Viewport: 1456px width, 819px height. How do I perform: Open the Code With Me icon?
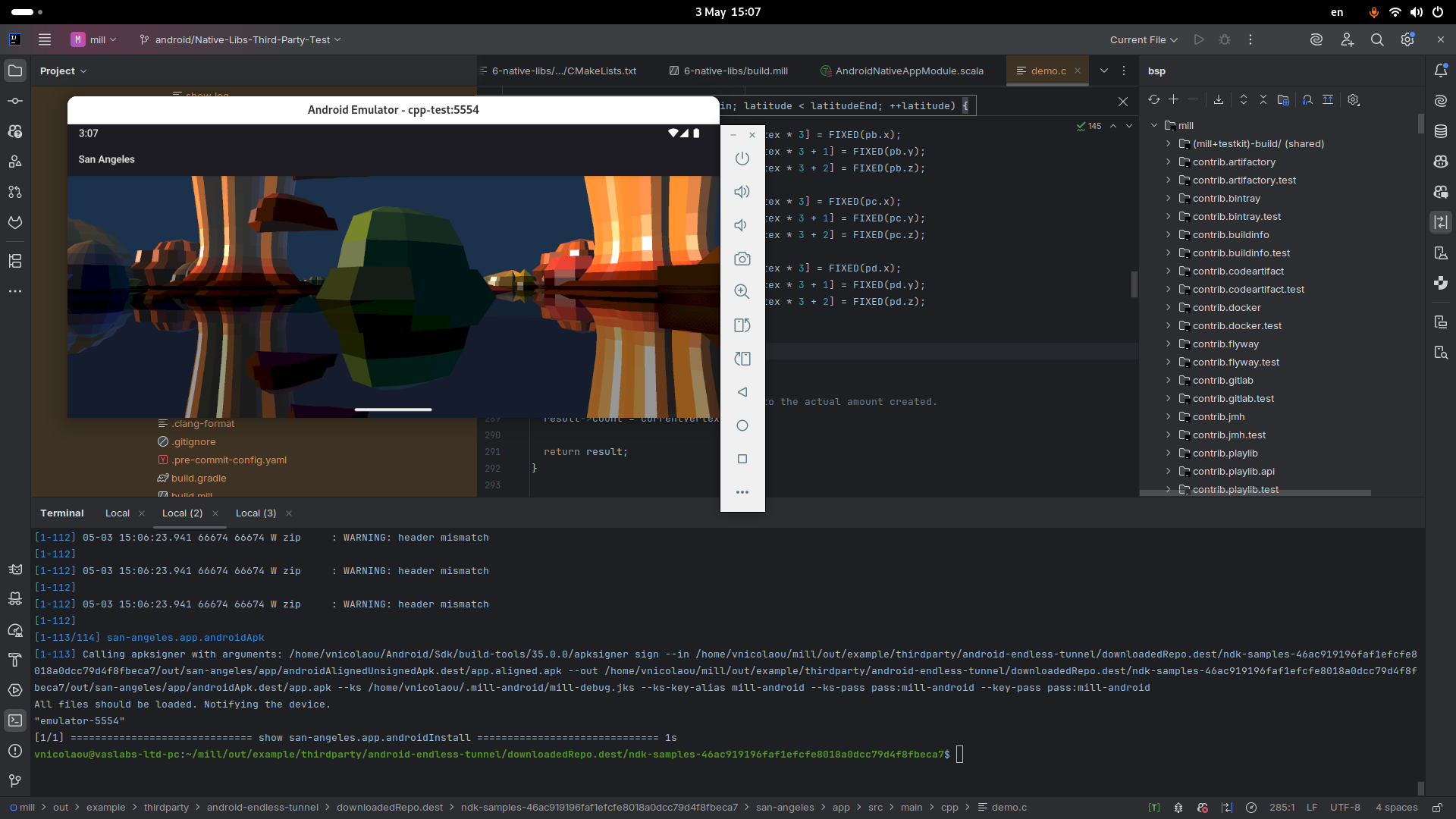coord(1347,39)
